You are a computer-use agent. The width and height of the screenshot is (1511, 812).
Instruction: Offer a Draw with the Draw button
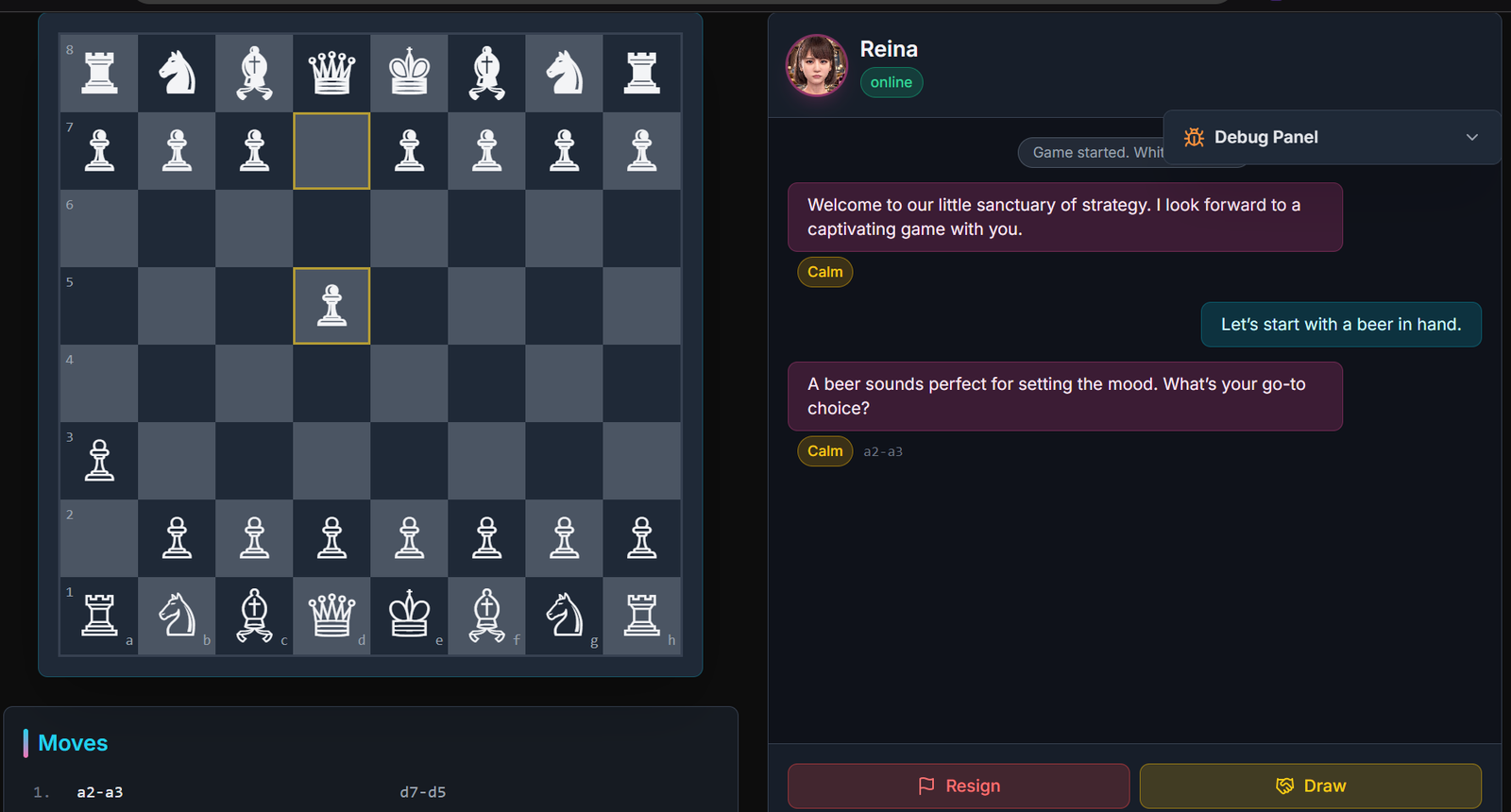1310,786
